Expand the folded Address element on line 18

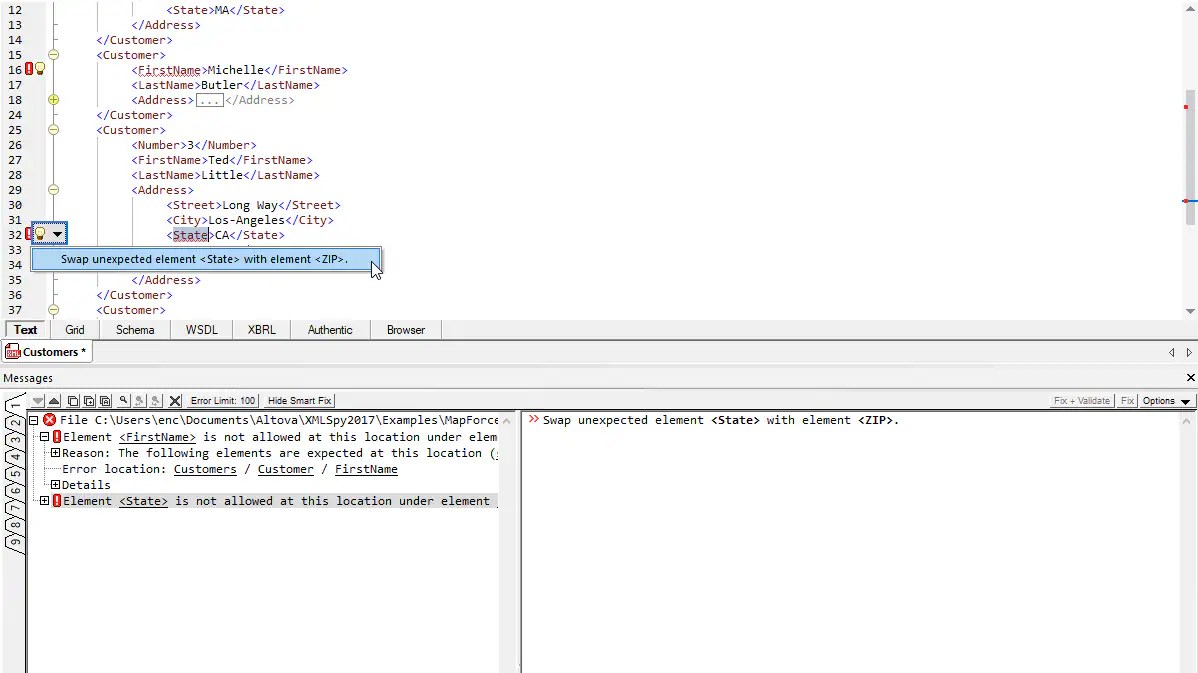coord(54,100)
